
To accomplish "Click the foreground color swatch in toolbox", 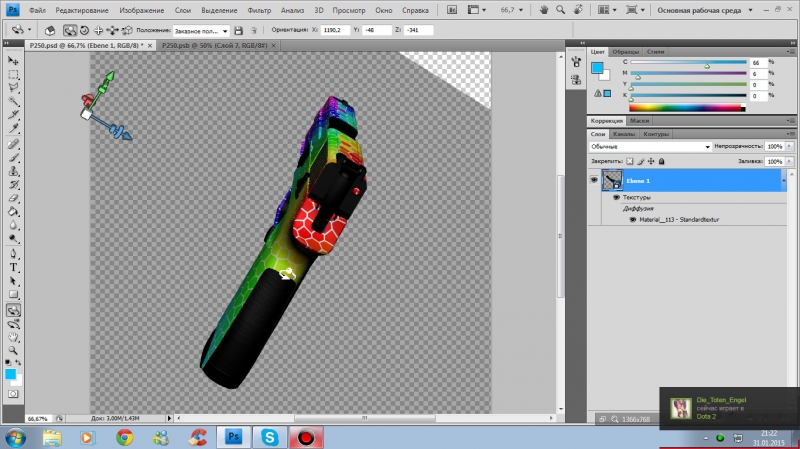I will click(x=10, y=373).
